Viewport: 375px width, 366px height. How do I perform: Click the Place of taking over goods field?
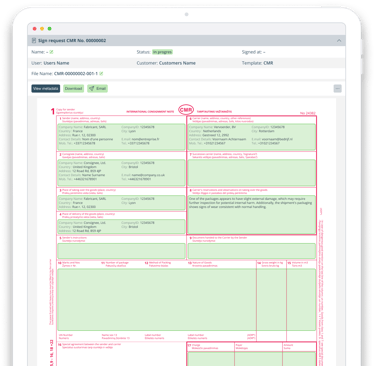[x=121, y=203]
